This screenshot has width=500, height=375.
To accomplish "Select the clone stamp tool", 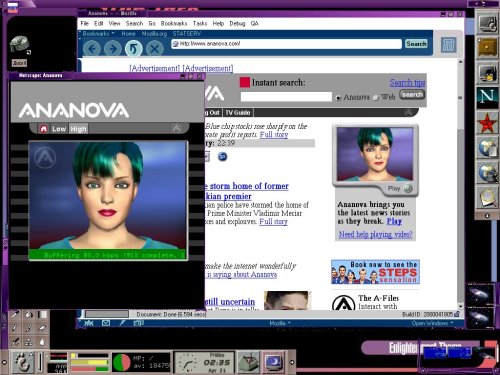I will click(x=29, y=342).
